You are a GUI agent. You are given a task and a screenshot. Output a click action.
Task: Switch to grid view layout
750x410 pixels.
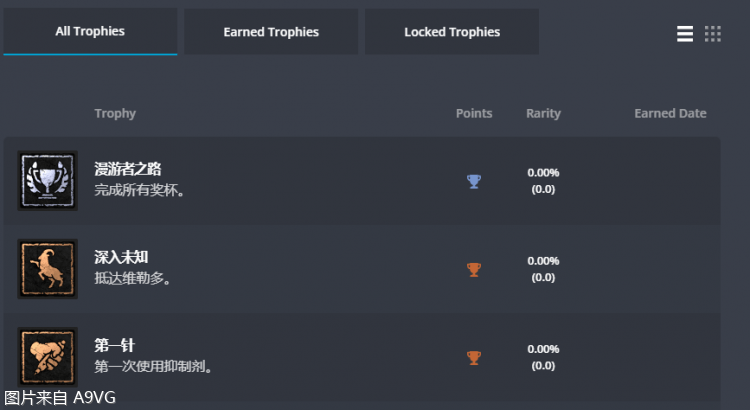pos(713,34)
